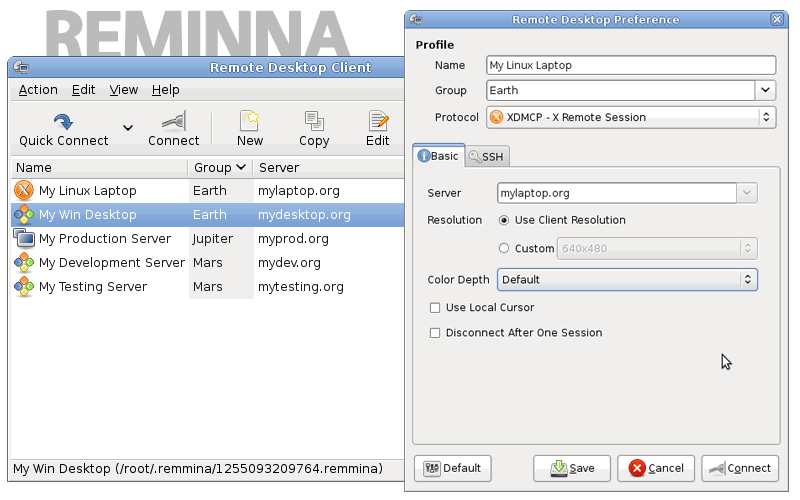800x500 pixels.
Task: Click the Save button
Action: click(x=572, y=468)
